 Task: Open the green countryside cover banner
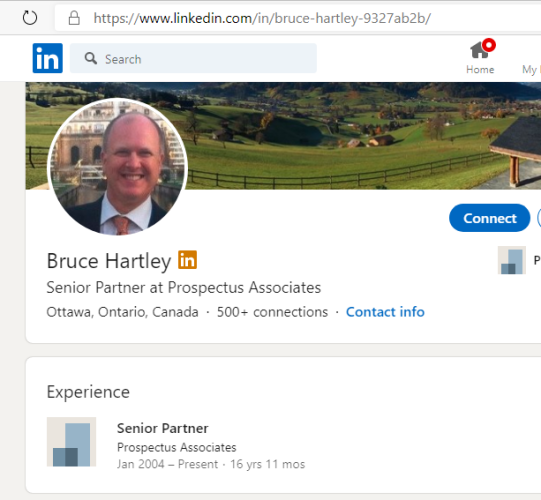click(x=345, y=135)
